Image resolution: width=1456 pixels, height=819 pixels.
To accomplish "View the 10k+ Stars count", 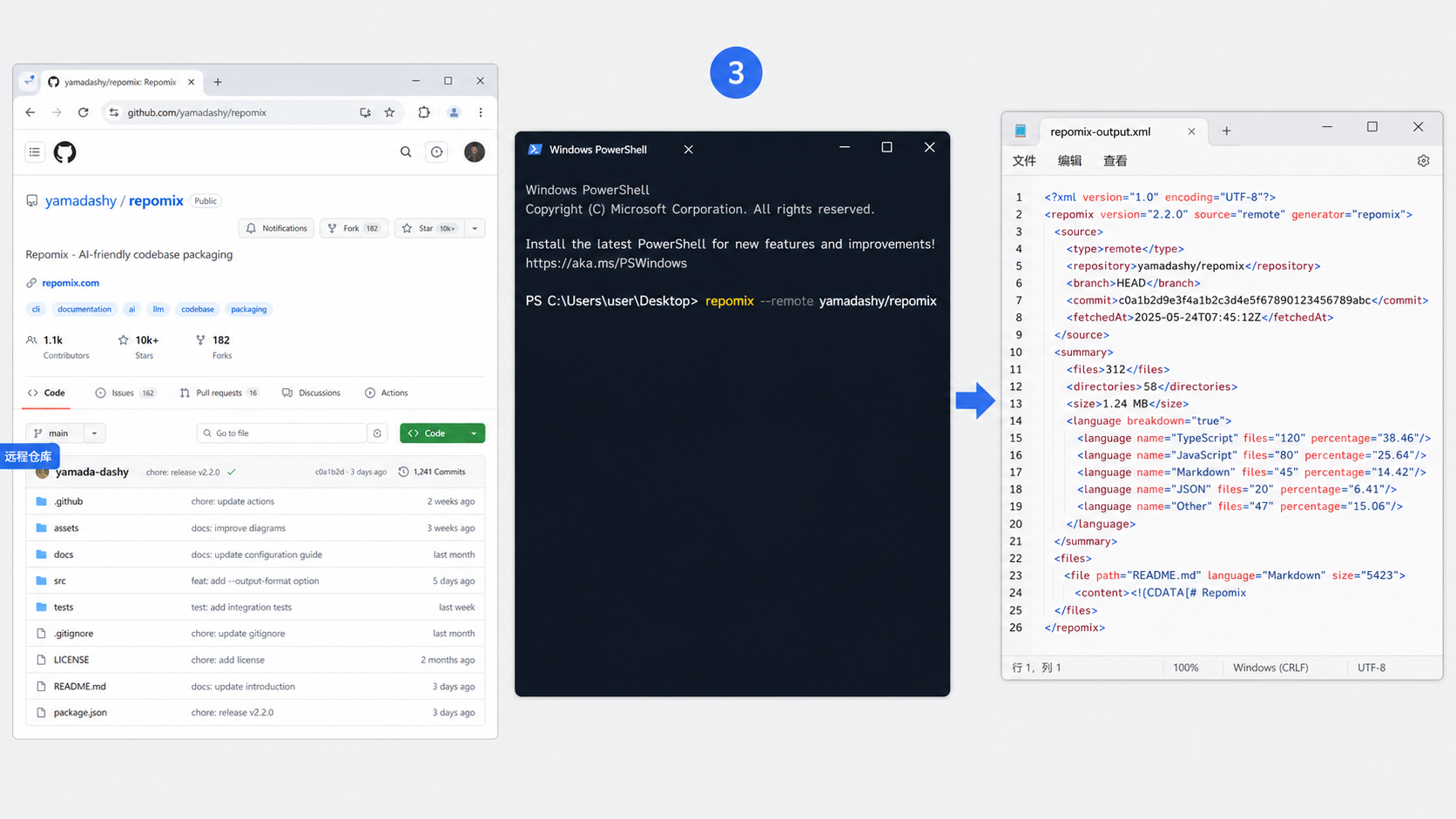I will (138, 346).
